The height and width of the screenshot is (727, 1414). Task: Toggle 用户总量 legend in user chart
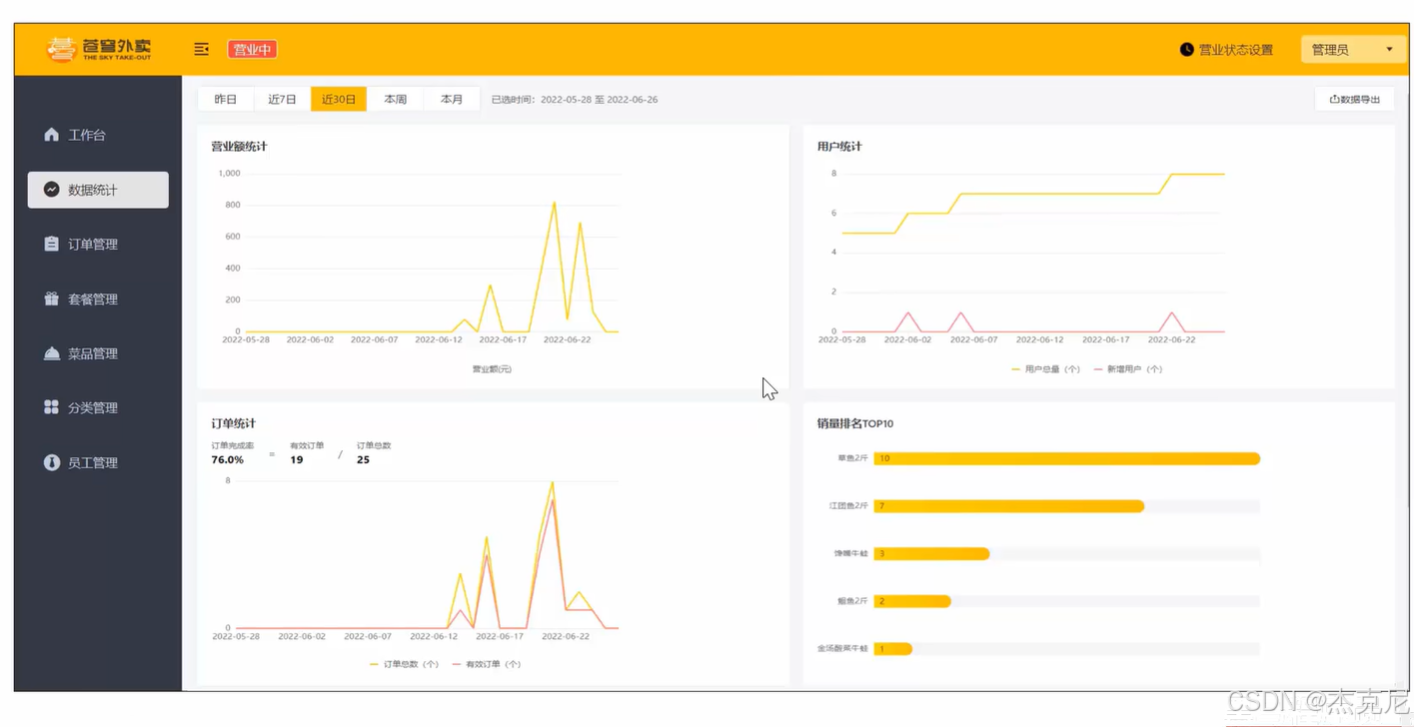[1046, 369]
